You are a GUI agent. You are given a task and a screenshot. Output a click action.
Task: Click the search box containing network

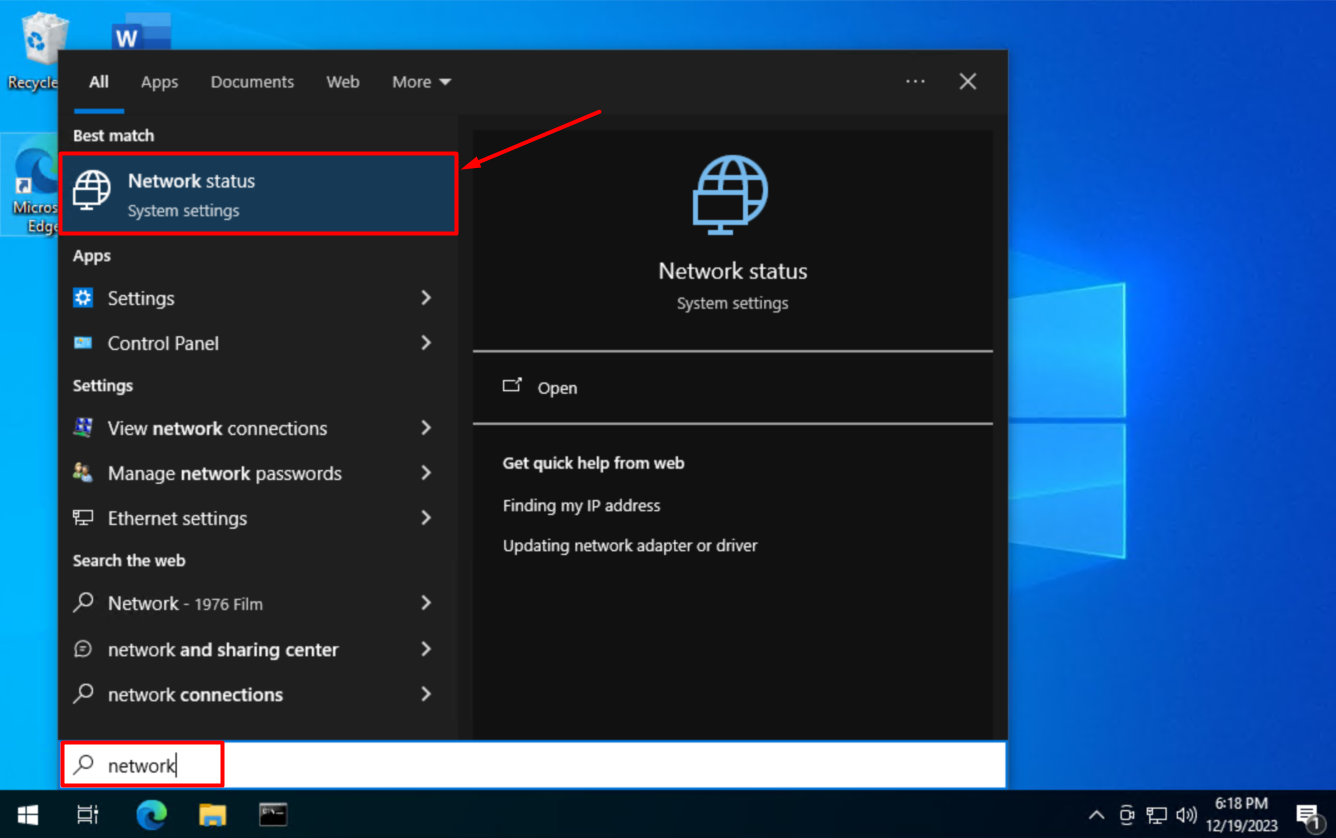point(533,765)
